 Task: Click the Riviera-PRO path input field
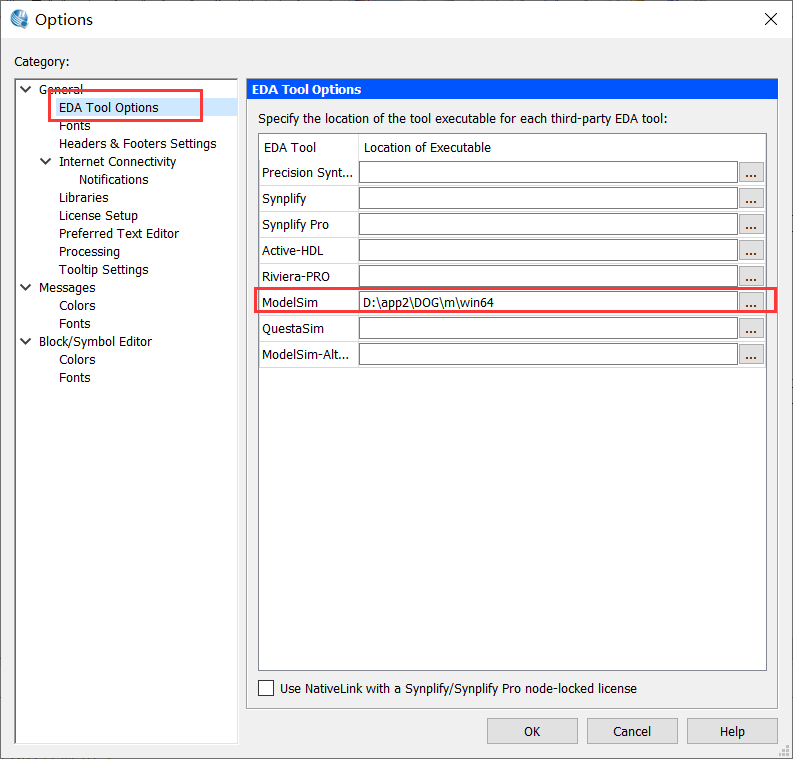point(548,276)
